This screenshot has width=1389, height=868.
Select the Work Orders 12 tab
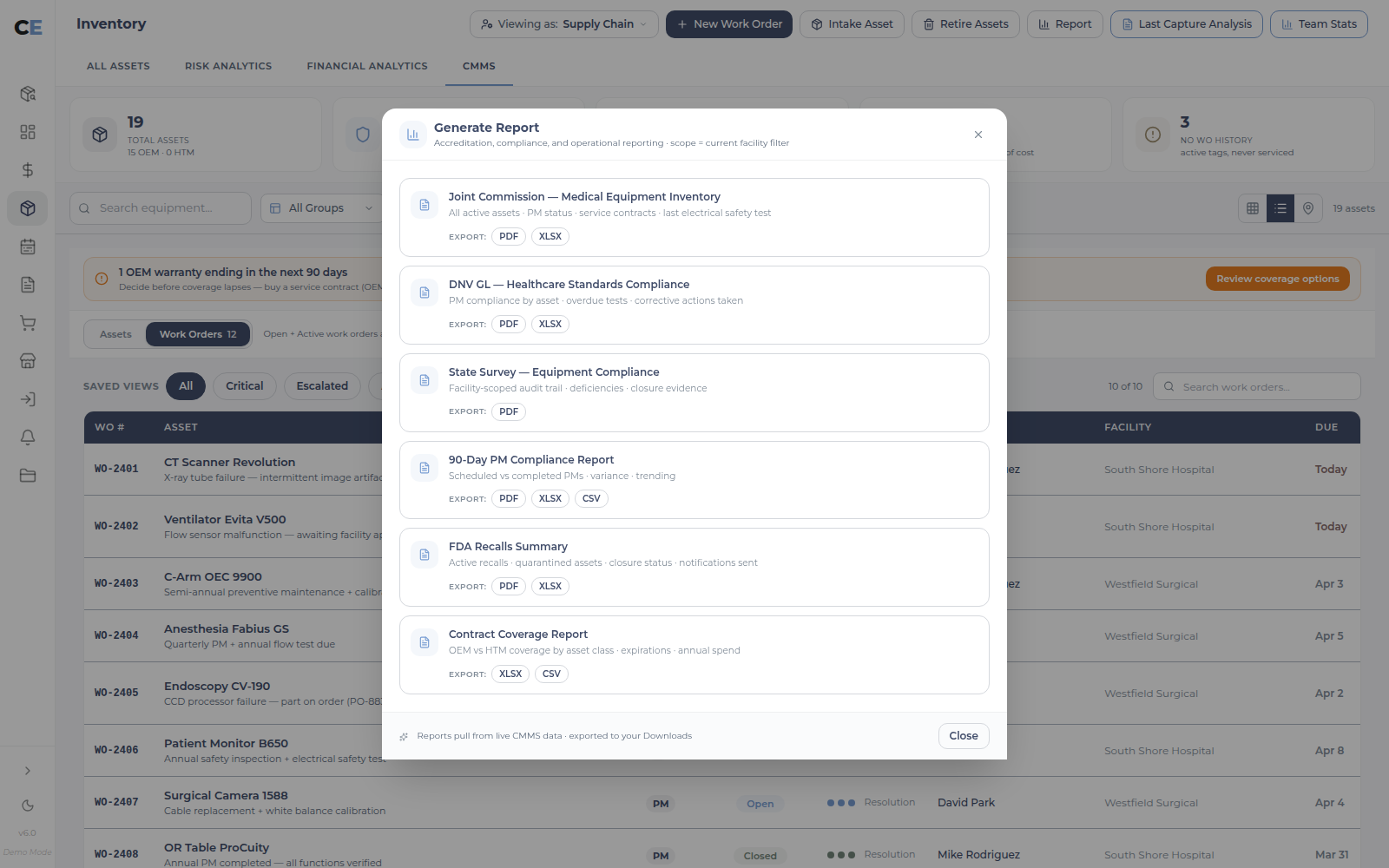click(198, 334)
